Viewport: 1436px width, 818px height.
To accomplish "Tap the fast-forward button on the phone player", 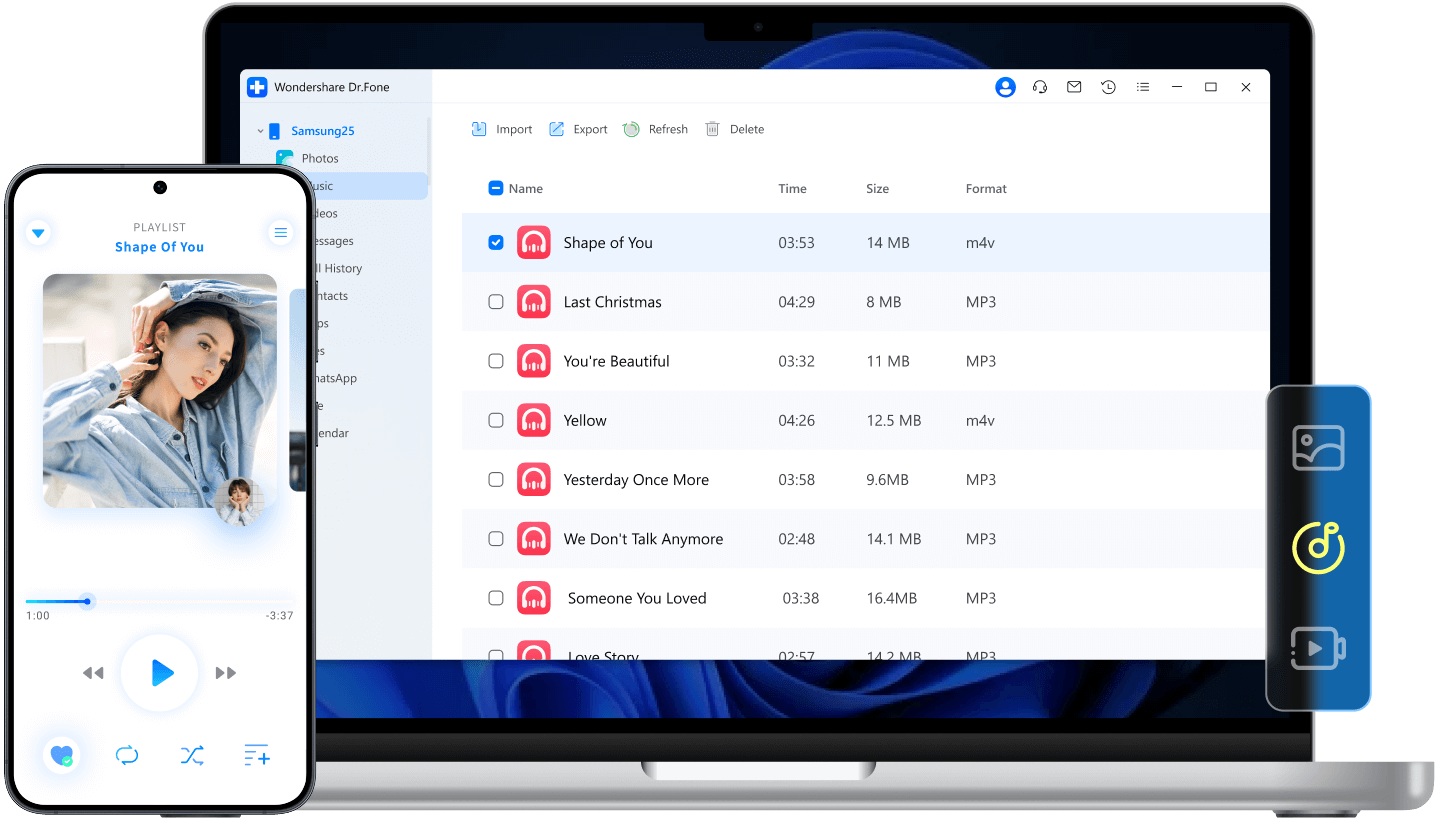I will 226,673.
